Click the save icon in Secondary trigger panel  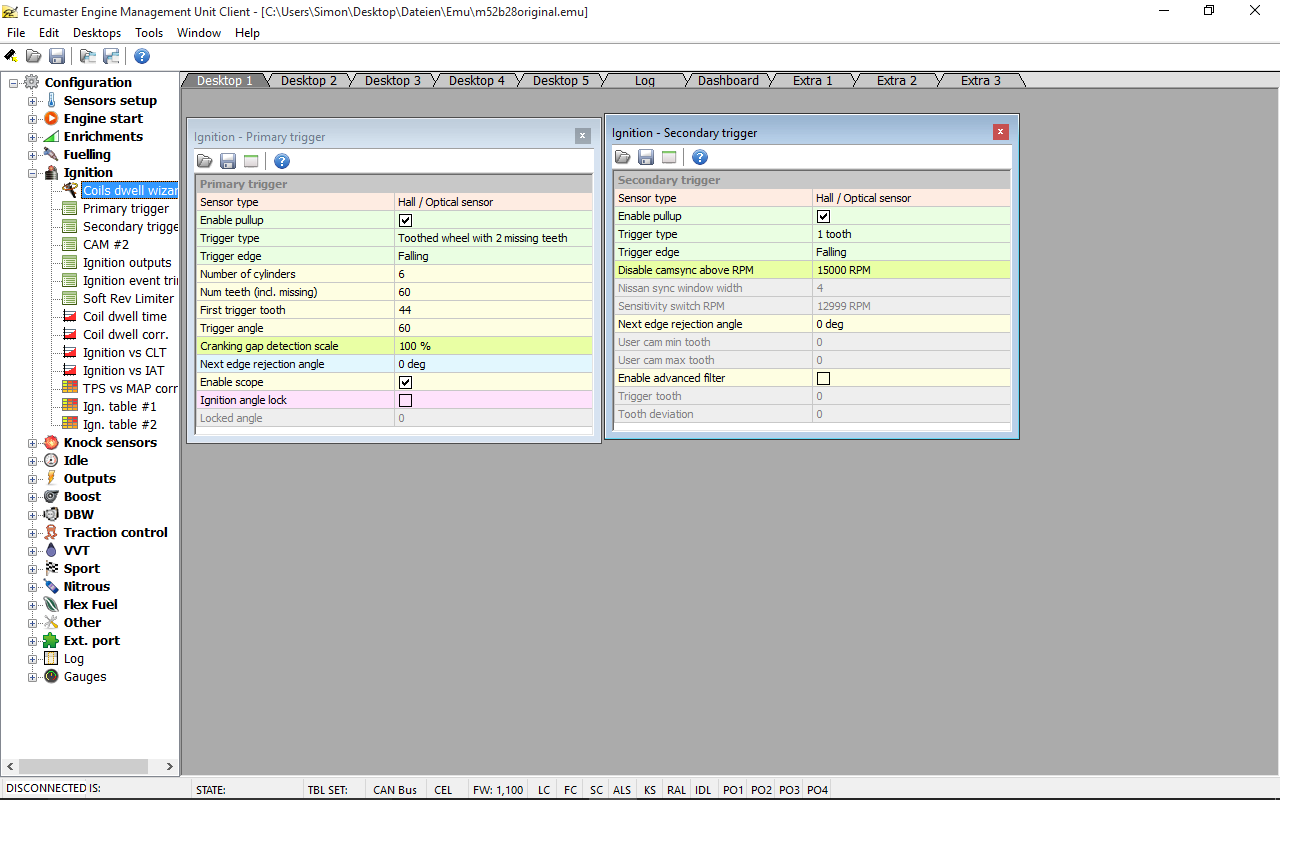pyautogui.click(x=646, y=157)
